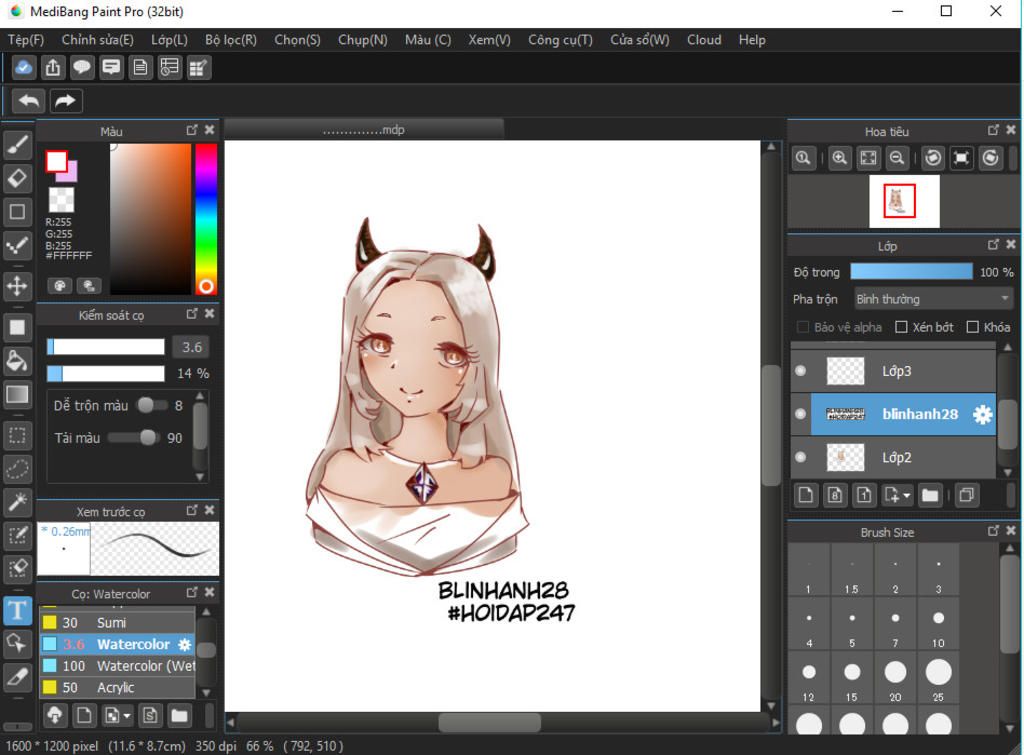This screenshot has width=1024, height=755.
Task: Open the Pha trộn blend mode dropdown
Action: [x=934, y=299]
